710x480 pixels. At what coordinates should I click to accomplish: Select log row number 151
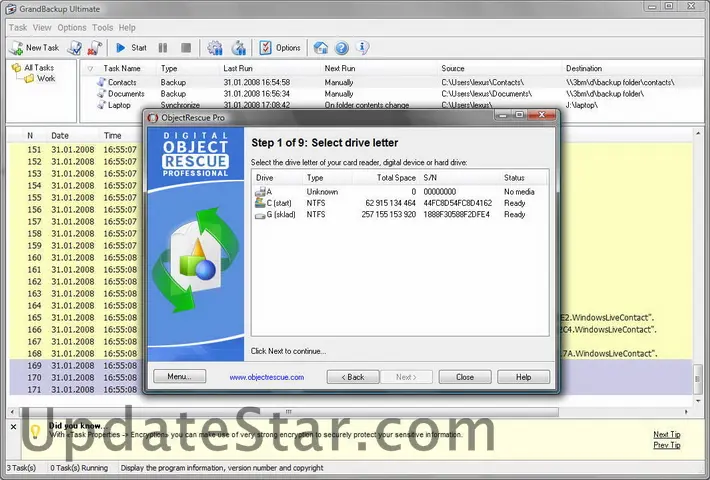coord(351,149)
